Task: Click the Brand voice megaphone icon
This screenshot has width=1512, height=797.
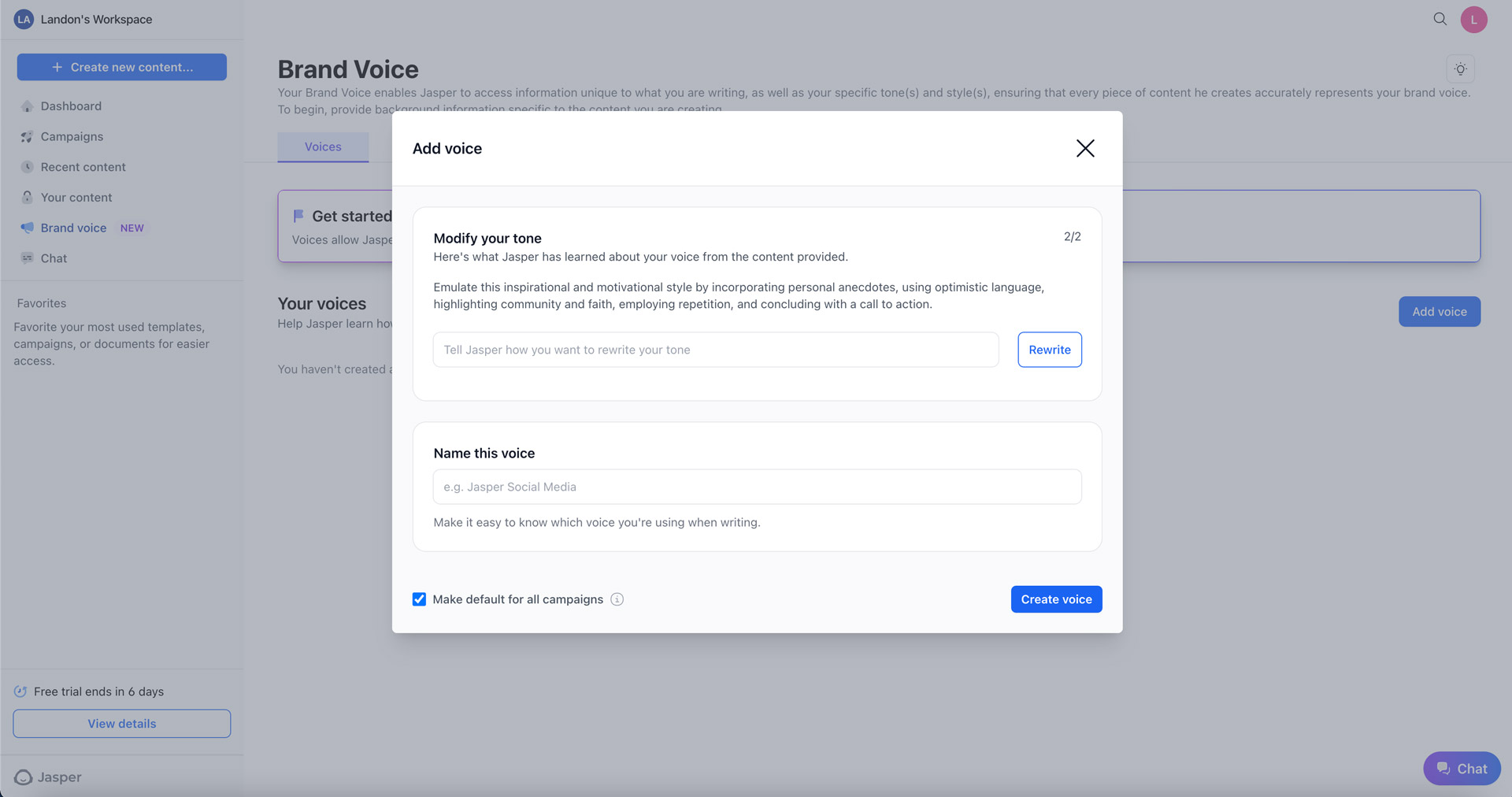Action: pos(27,228)
